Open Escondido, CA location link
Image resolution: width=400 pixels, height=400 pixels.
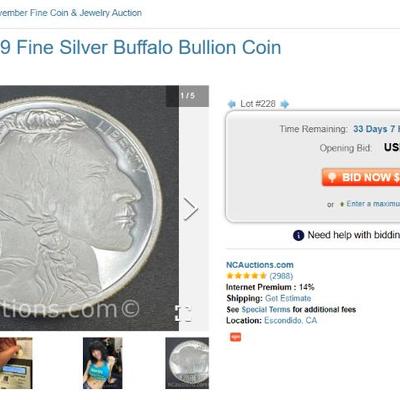pyautogui.click(x=290, y=320)
